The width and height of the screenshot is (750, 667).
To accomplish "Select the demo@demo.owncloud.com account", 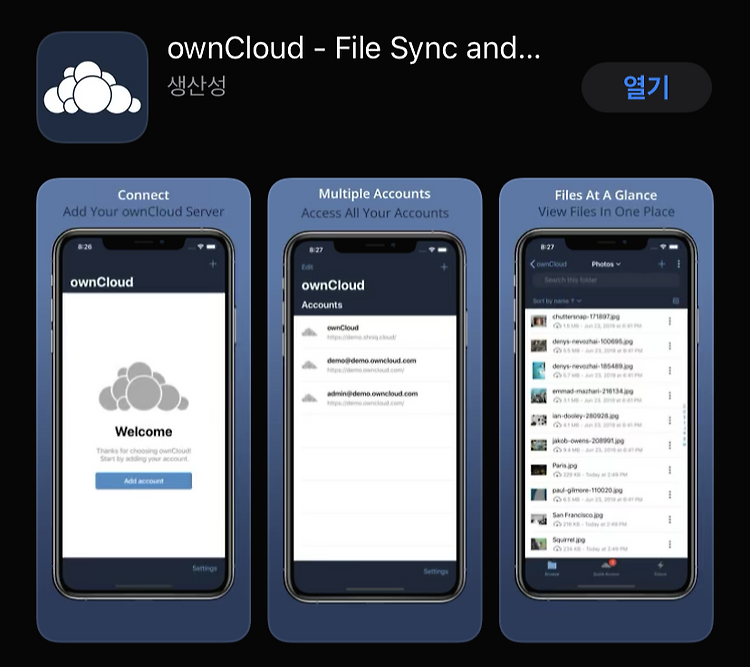I will coord(375,365).
